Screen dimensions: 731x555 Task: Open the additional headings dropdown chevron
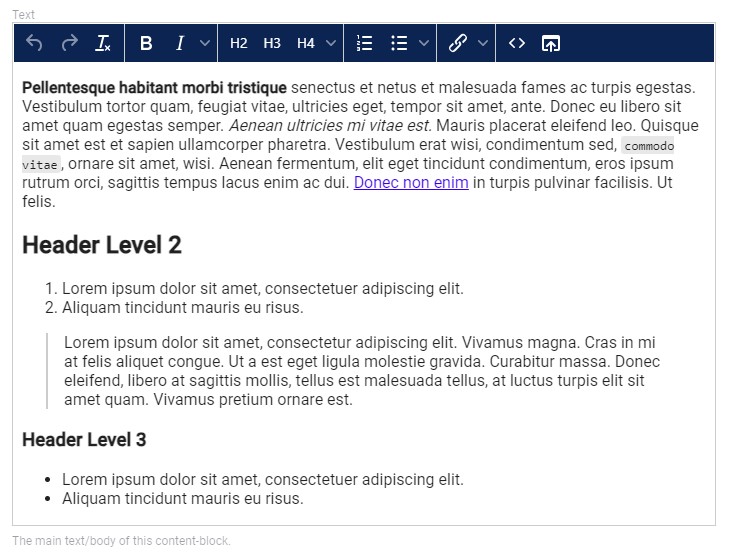point(331,43)
